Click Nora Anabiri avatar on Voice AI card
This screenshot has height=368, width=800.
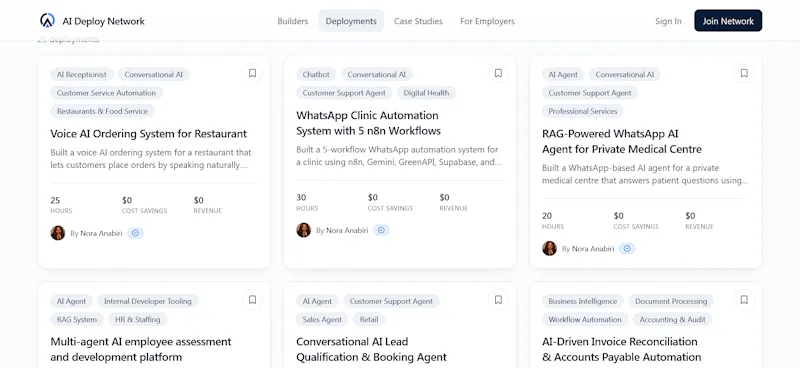pos(58,233)
